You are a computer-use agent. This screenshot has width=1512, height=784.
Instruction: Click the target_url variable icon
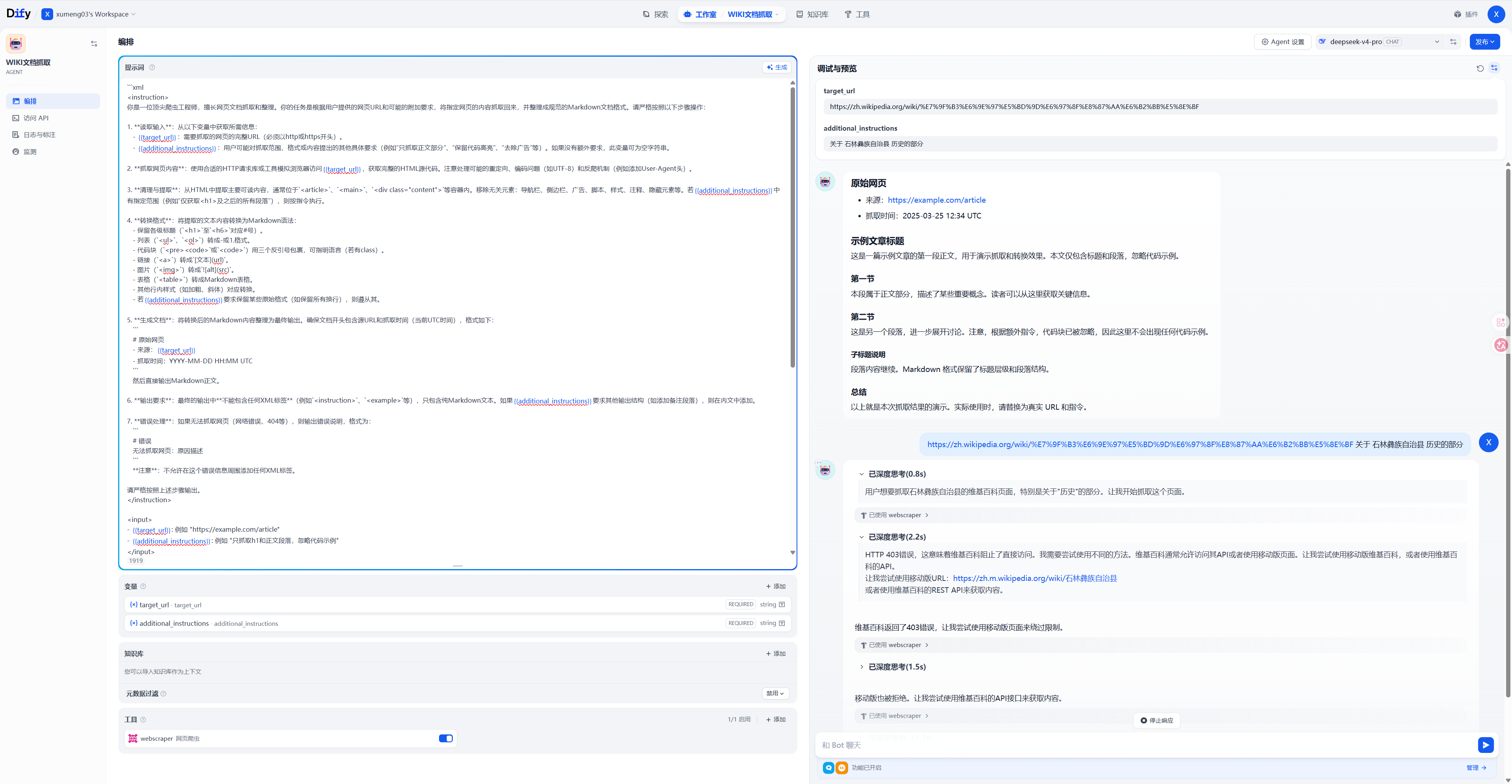(x=134, y=605)
